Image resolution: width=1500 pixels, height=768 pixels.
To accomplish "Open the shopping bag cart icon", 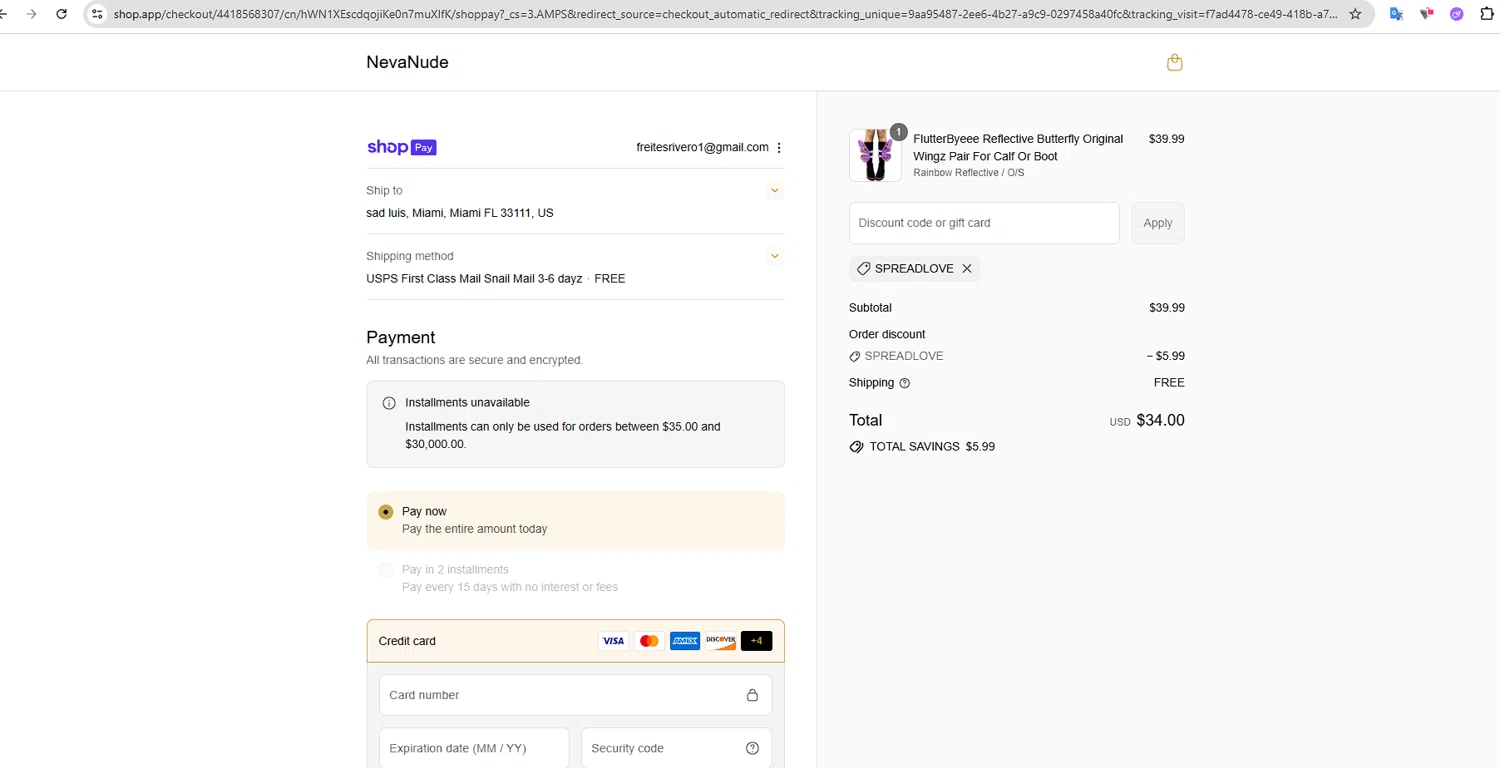I will click(x=1175, y=62).
